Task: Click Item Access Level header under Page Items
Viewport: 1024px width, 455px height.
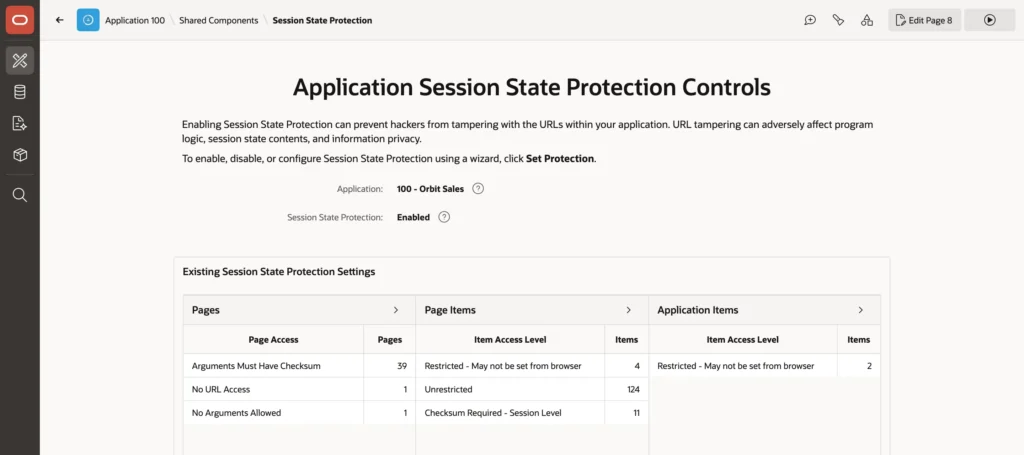Action: click(510, 339)
